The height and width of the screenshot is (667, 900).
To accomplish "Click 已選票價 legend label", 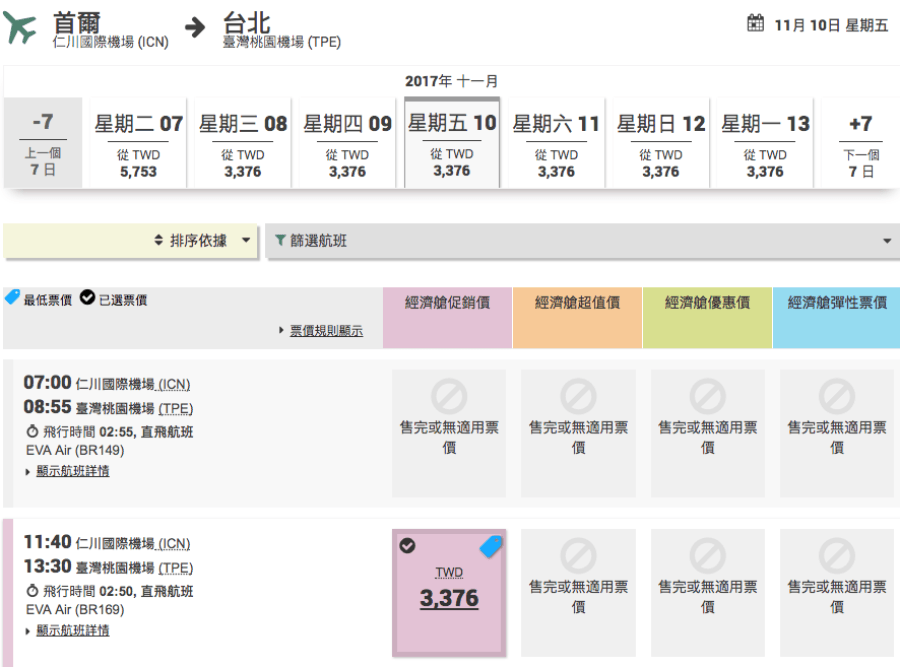I will pos(123,300).
